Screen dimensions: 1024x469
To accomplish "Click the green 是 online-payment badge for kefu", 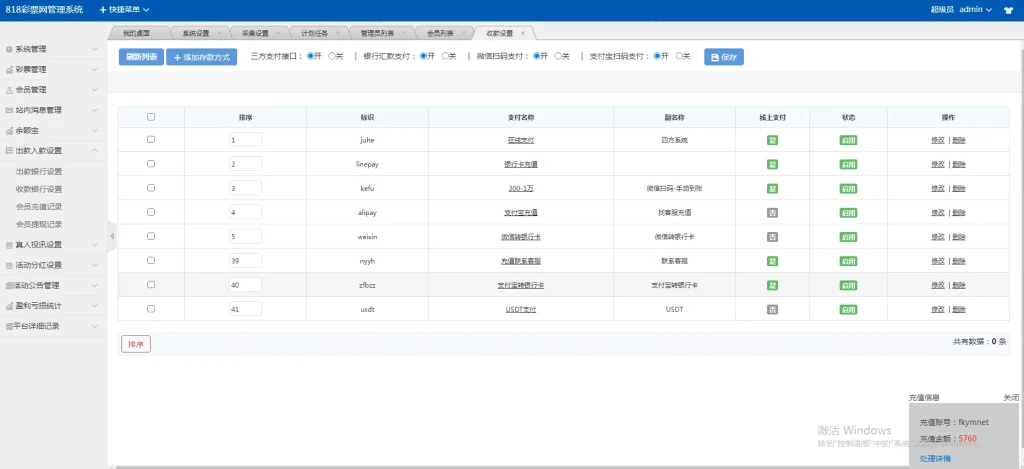I will [x=772, y=188].
